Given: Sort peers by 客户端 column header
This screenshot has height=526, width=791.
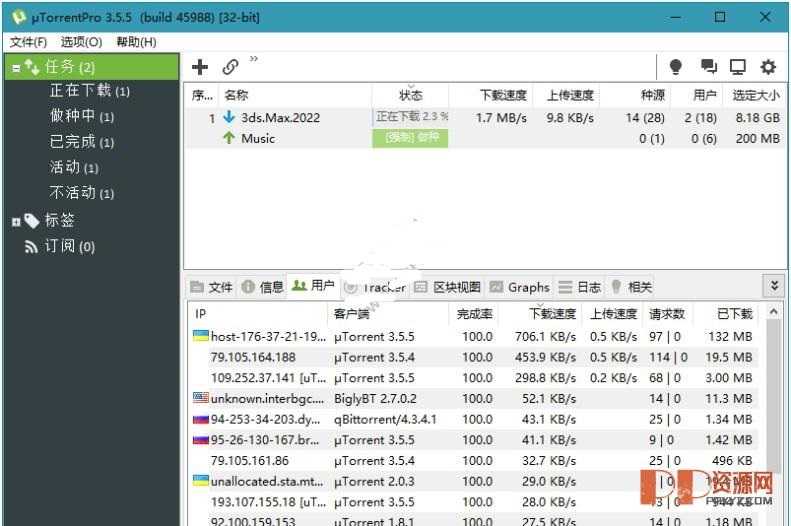Looking at the screenshot, I should [388, 314].
